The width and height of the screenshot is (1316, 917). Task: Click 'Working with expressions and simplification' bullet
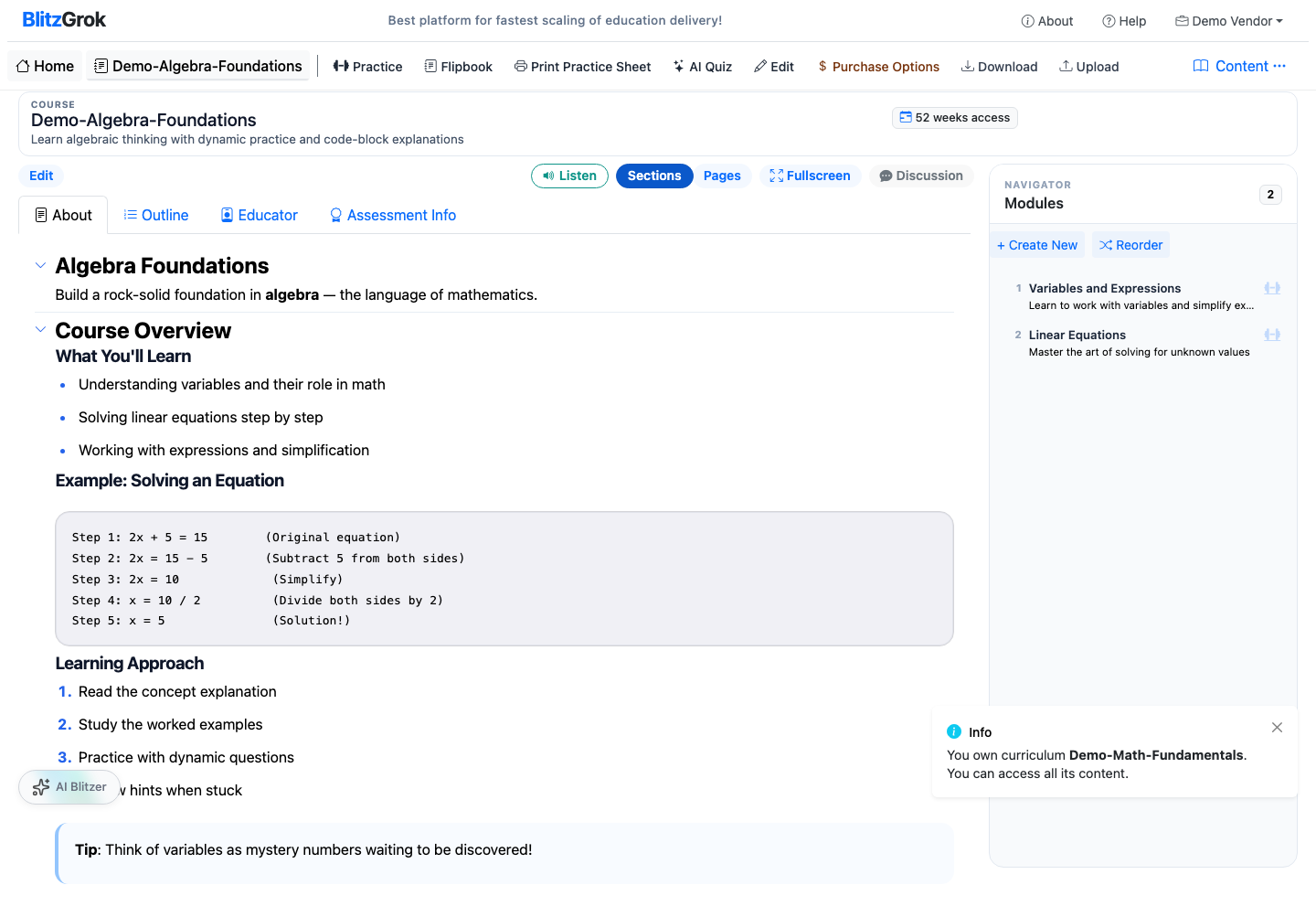point(224,451)
